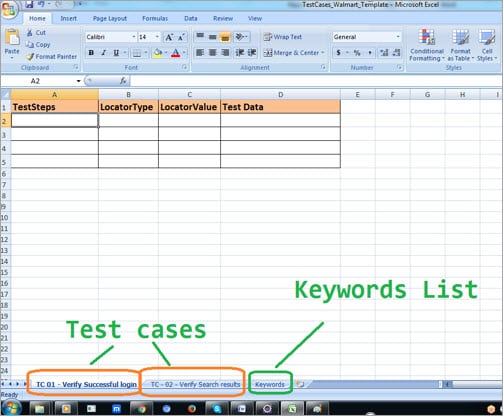This screenshot has height=416, width=503.
Task: Click the Undo icon in quick access toolbar
Action: click(x=41, y=4)
